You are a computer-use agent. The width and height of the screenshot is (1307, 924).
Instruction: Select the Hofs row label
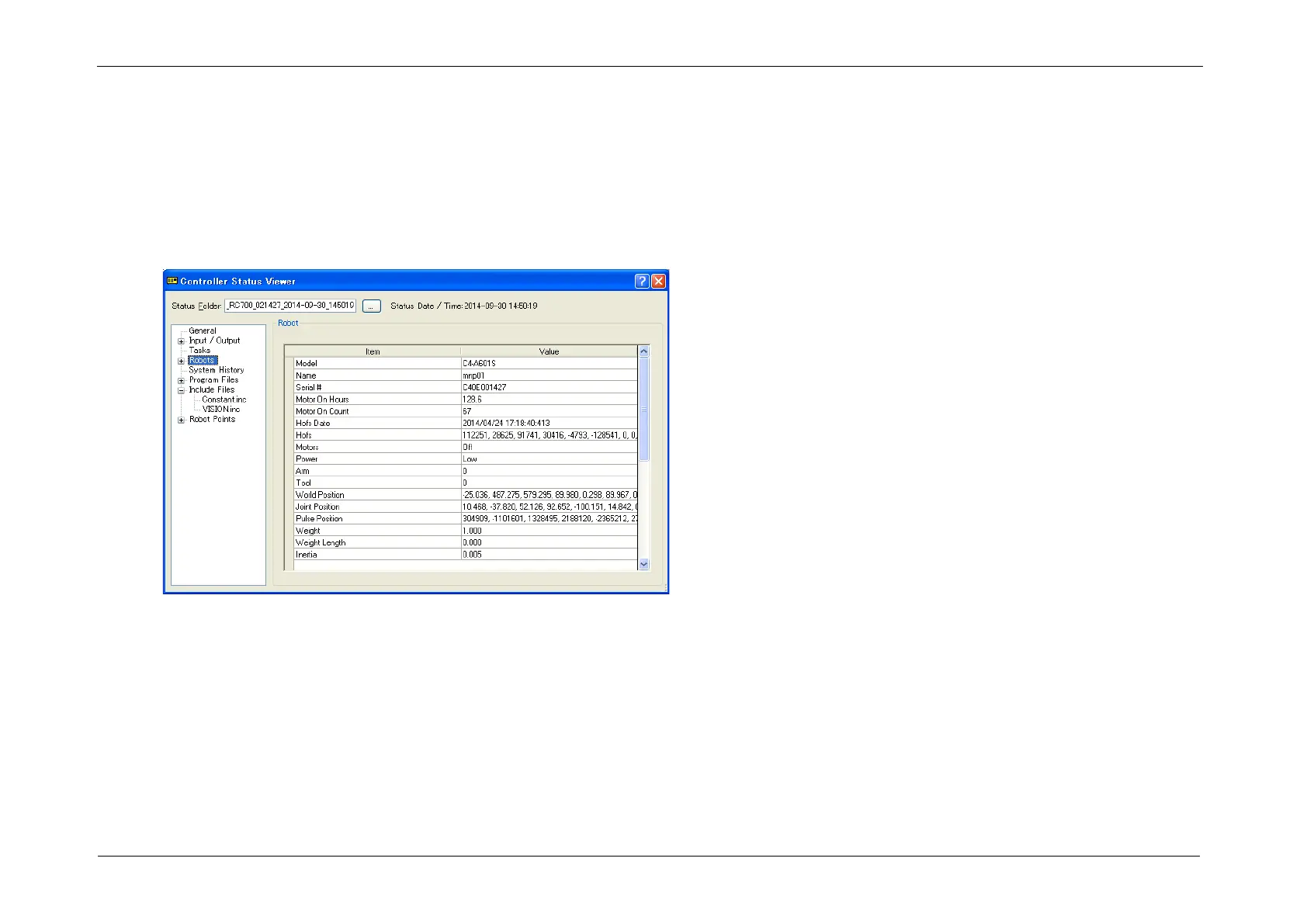pyautogui.click(x=303, y=435)
